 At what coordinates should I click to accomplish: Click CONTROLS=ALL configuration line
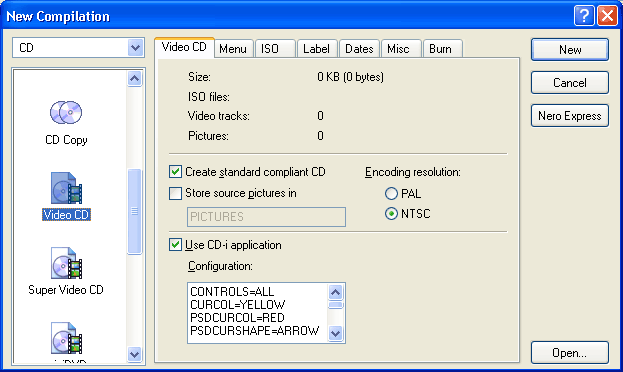tap(232, 292)
